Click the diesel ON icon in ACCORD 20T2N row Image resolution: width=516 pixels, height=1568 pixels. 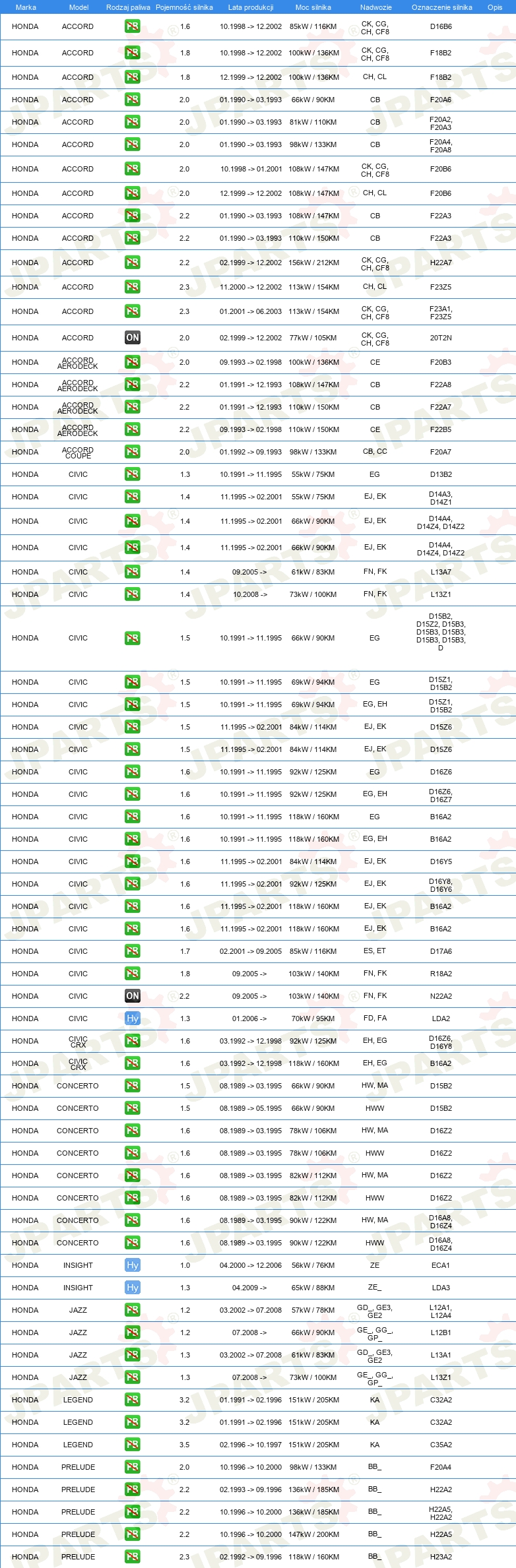pyautogui.click(x=133, y=338)
